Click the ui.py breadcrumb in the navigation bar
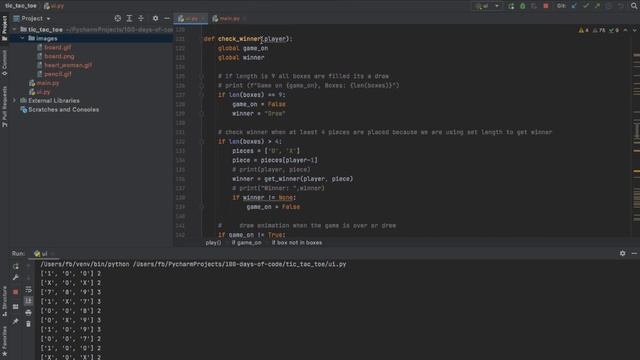The height and width of the screenshot is (360, 640). [54, 6]
